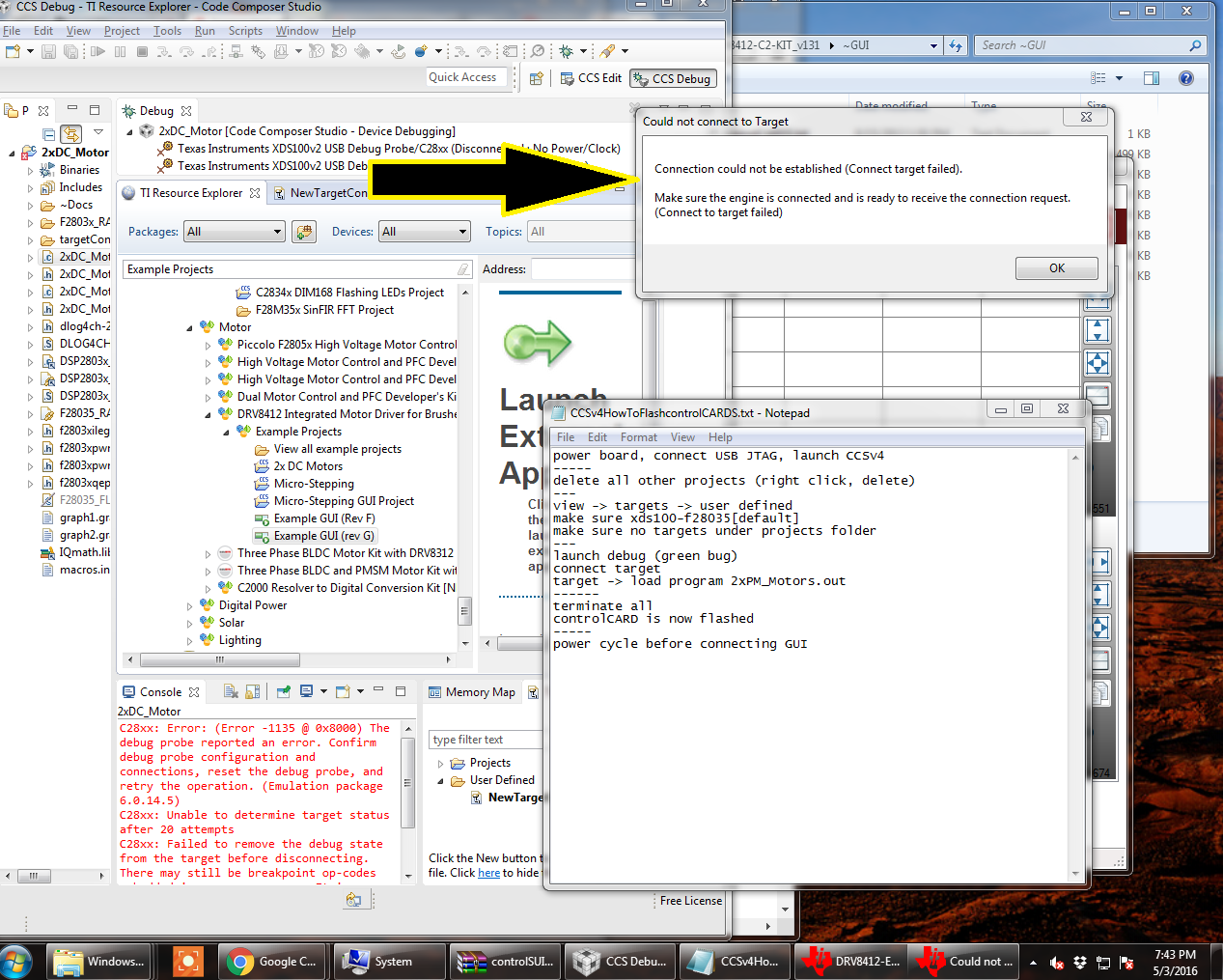Screen dimensions: 1223x980
Task: Switch to the TI Resource Explorer tab
Action: click(x=191, y=193)
